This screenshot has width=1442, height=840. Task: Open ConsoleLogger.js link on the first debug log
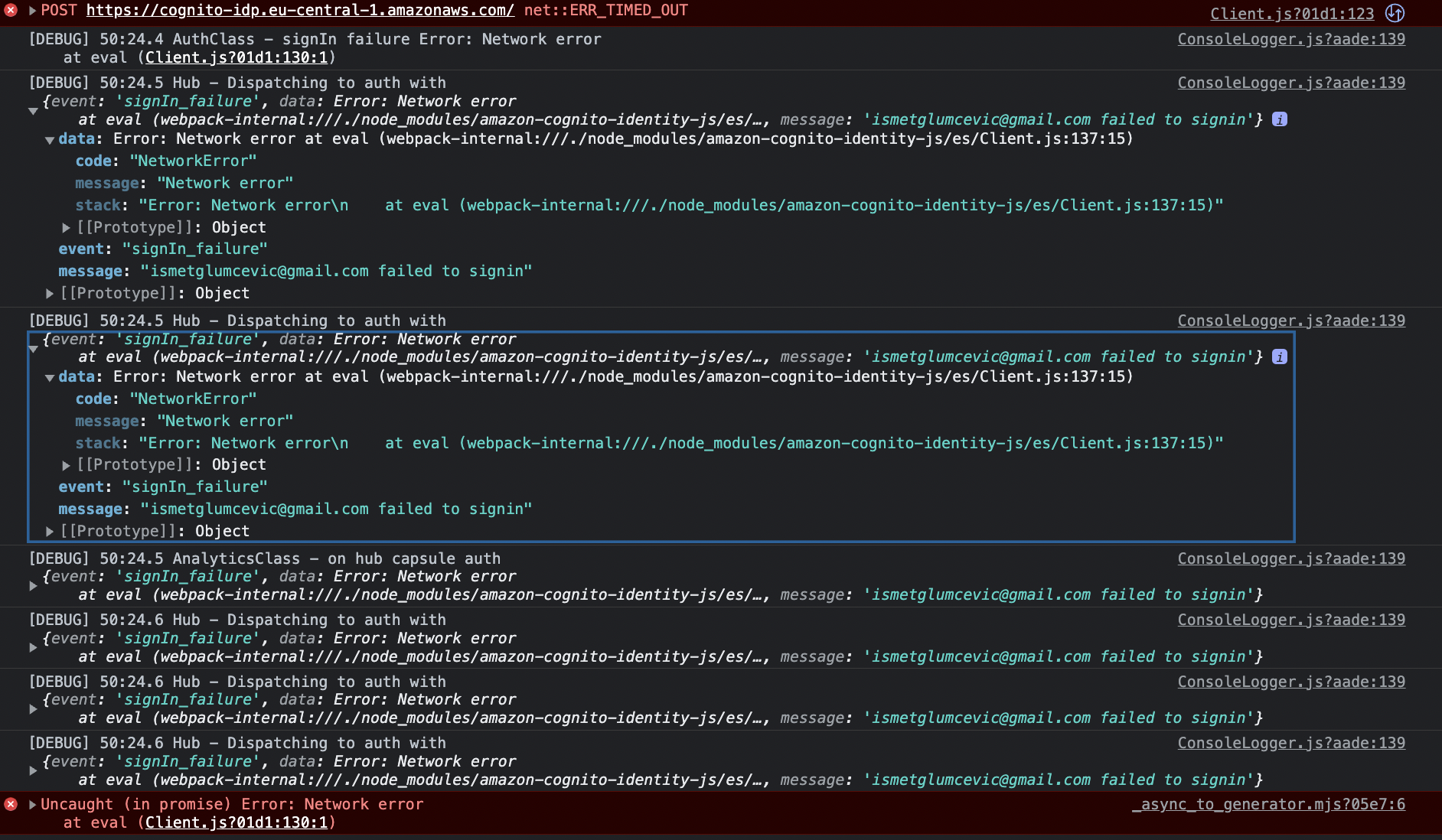pos(1290,39)
